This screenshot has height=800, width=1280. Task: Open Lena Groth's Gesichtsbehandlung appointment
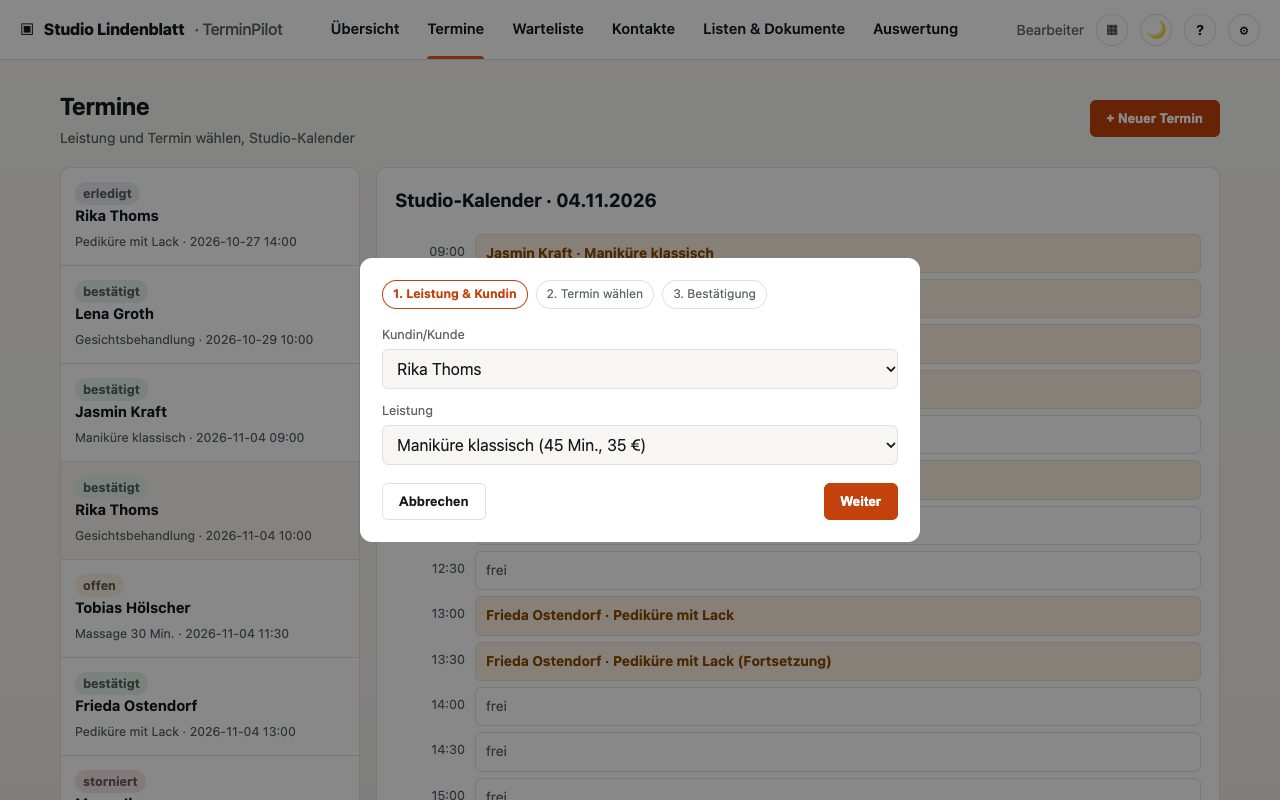[210, 314]
